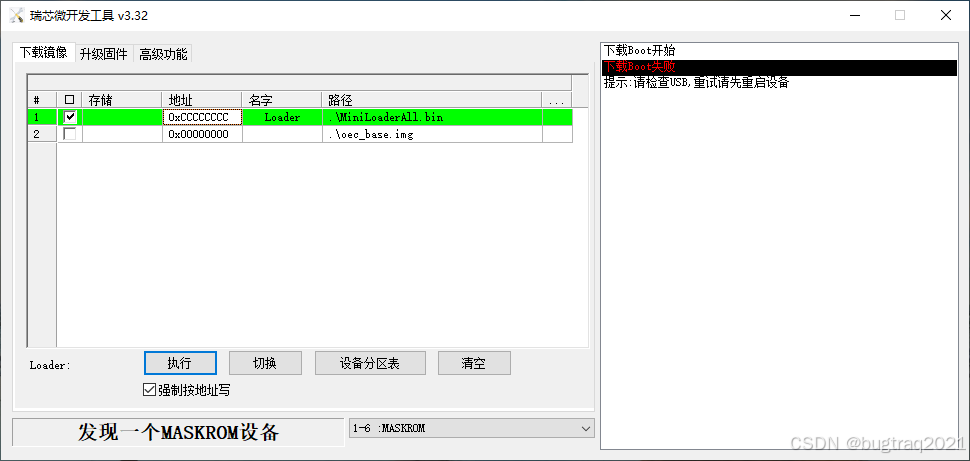Open the 升级固件 tab
Image resolution: width=970 pixels, height=461 pixels.
(103, 54)
